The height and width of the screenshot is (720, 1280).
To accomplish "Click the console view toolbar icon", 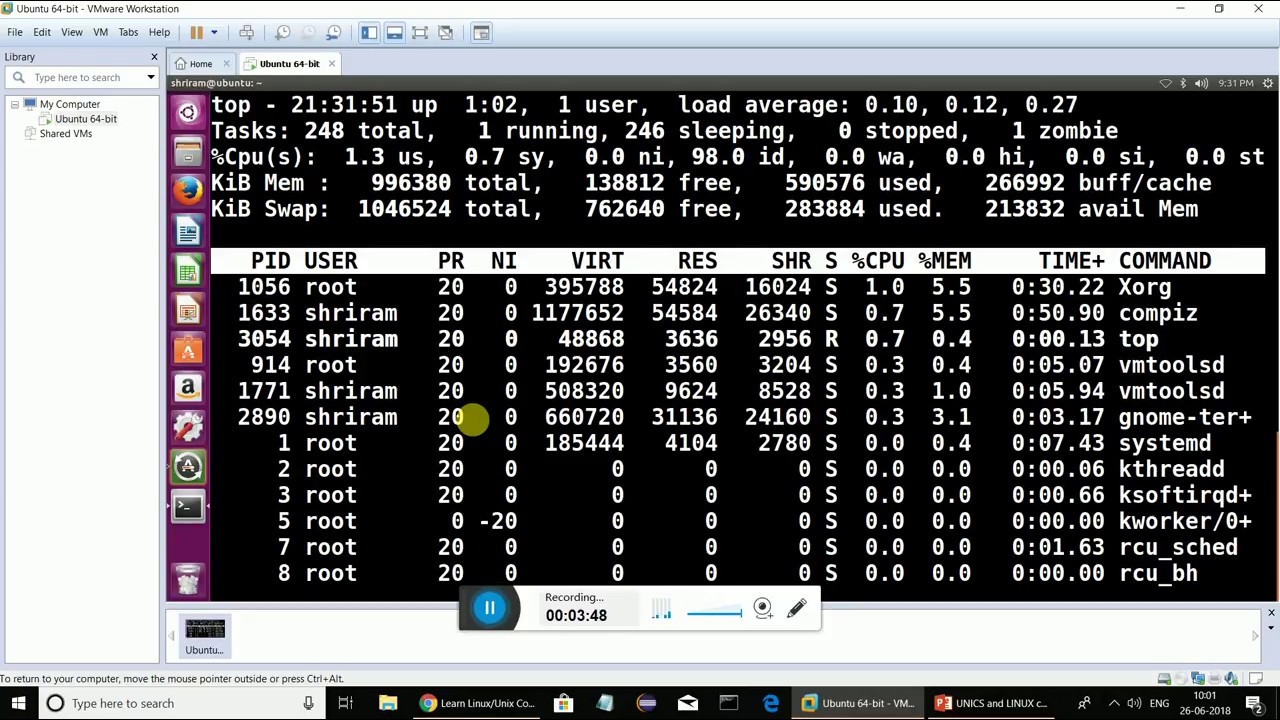I will [x=481, y=33].
